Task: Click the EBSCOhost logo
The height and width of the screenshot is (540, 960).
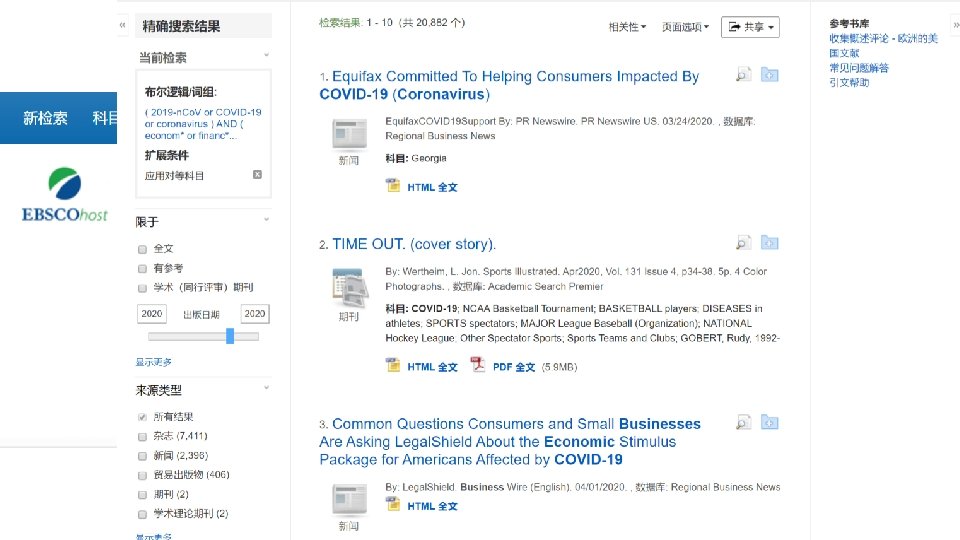Action: [x=65, y=195]
